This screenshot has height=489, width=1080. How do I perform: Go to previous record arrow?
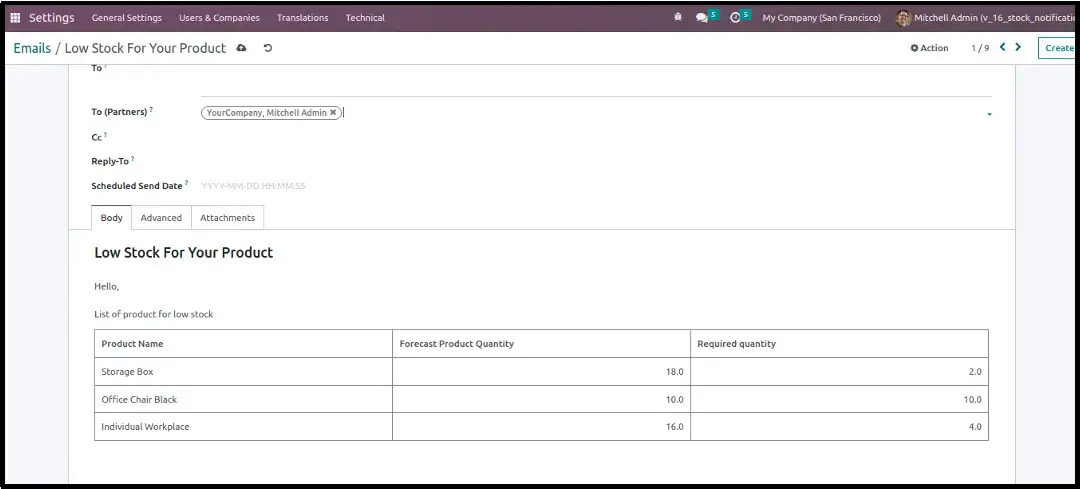[x=1003, y=48]
